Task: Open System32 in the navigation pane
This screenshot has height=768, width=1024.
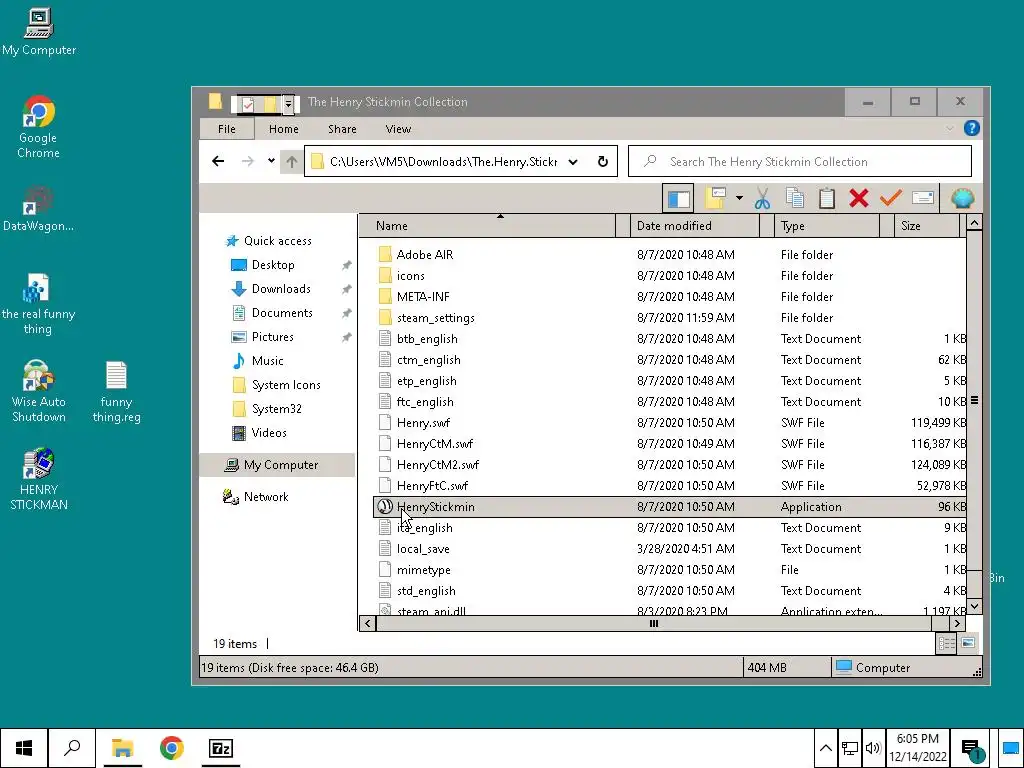Action: coord(277,409)
